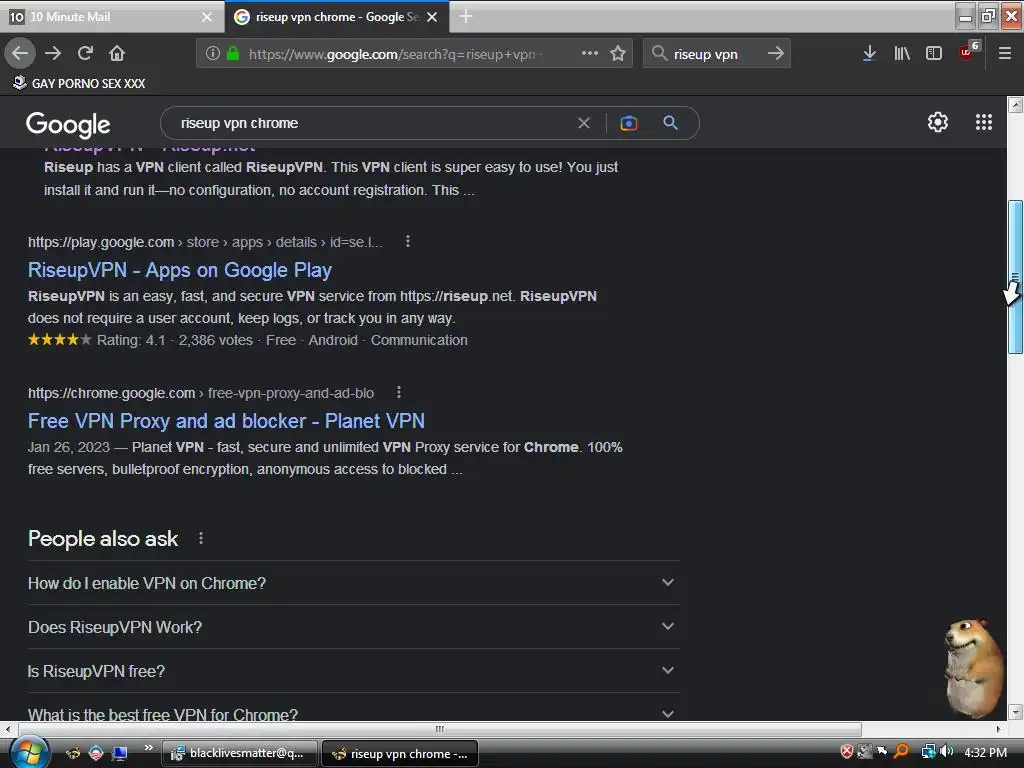Switch to the 10 Minute Mail tab
Image resolution: width=1024 pixels, height=768 pixels.
click(111, 17)
